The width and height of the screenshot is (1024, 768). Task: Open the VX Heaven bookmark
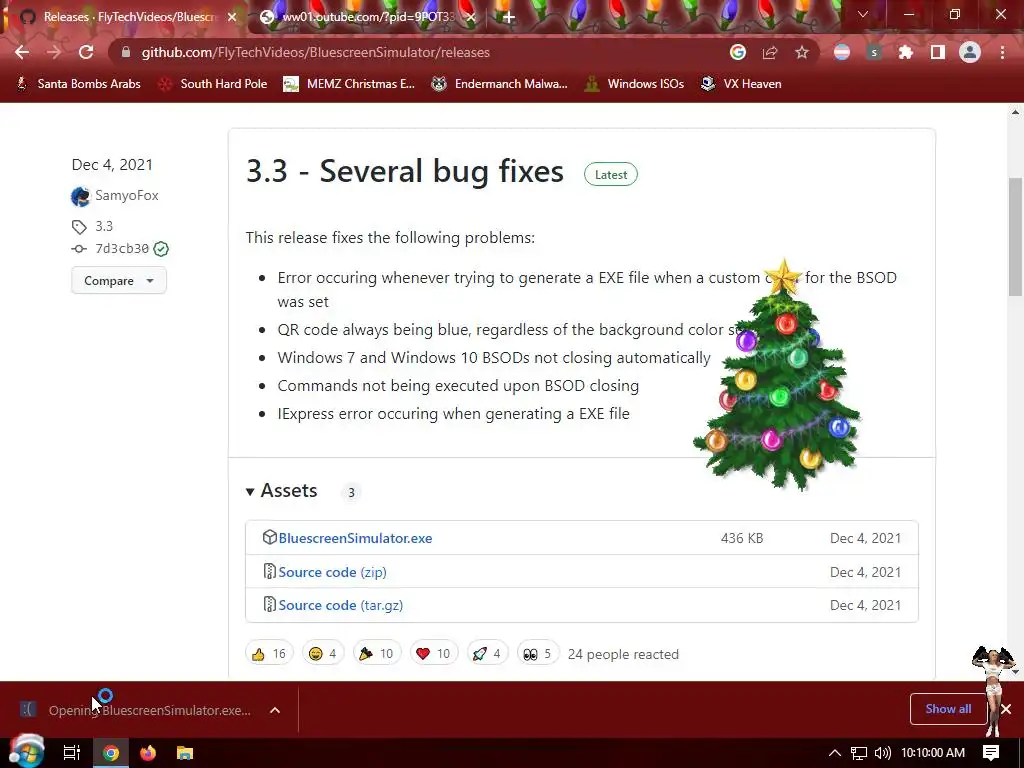(741, 84)
